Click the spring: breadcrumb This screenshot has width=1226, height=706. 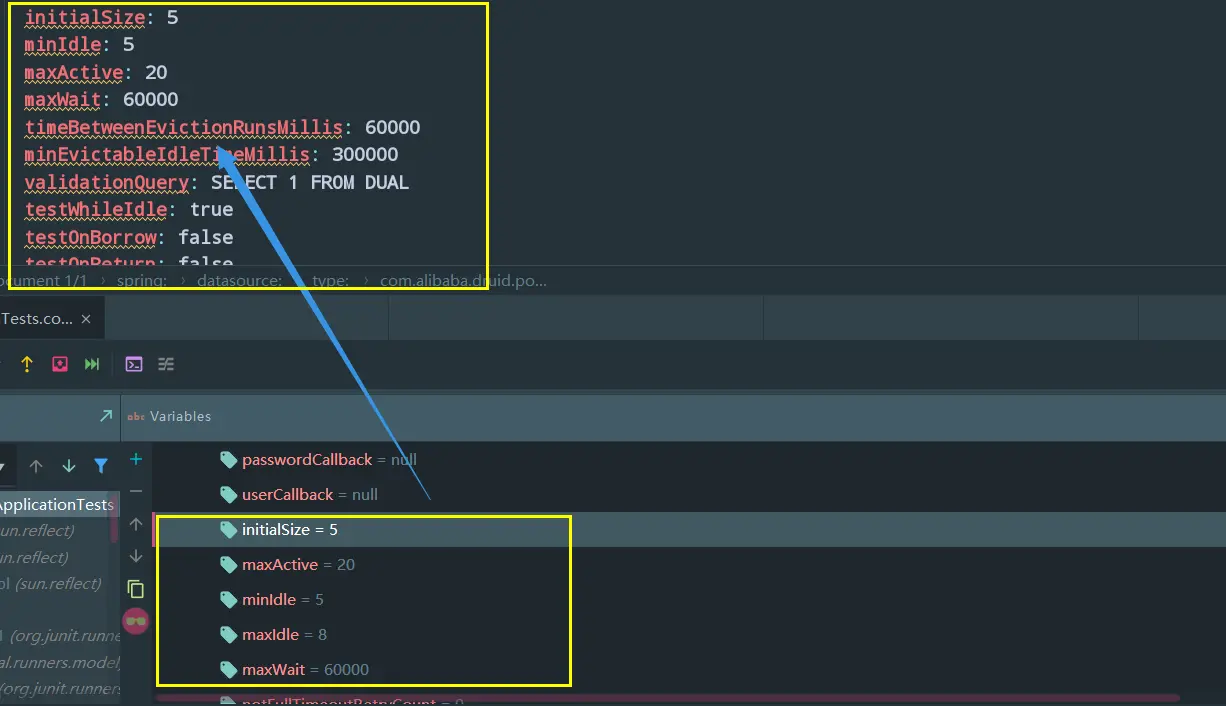[x=142, y=281]
